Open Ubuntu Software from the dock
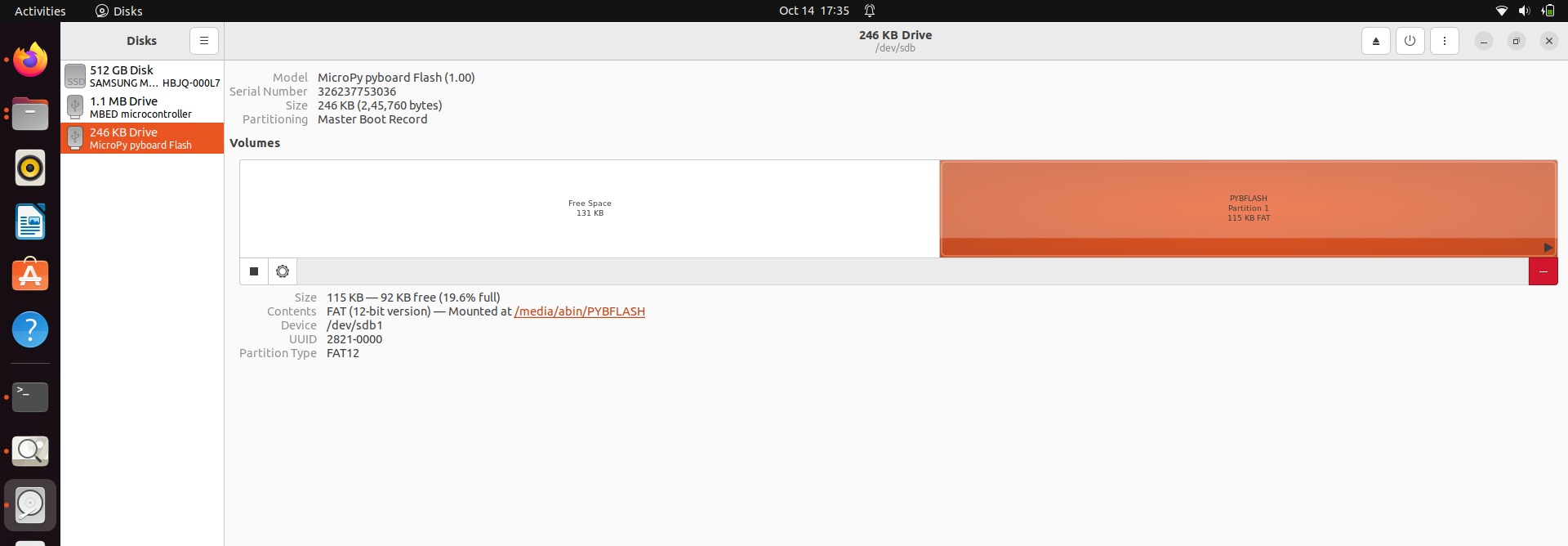This screenshot has width=1568, height=546. coord(30,275)
